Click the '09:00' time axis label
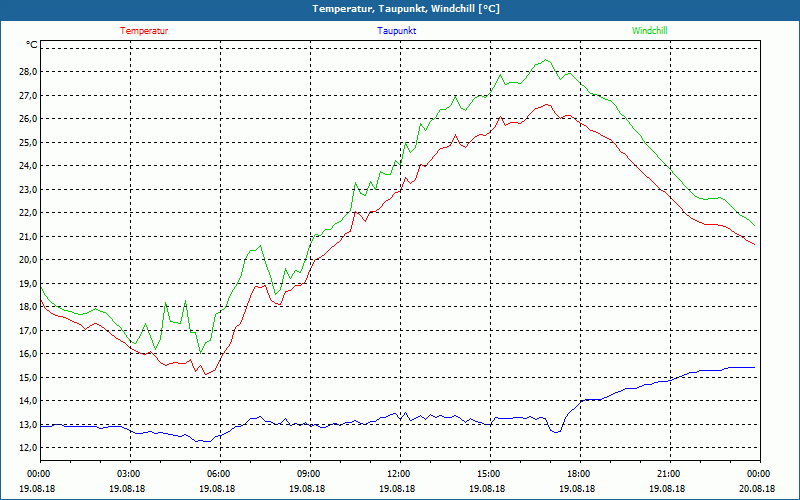 (307, 474)
